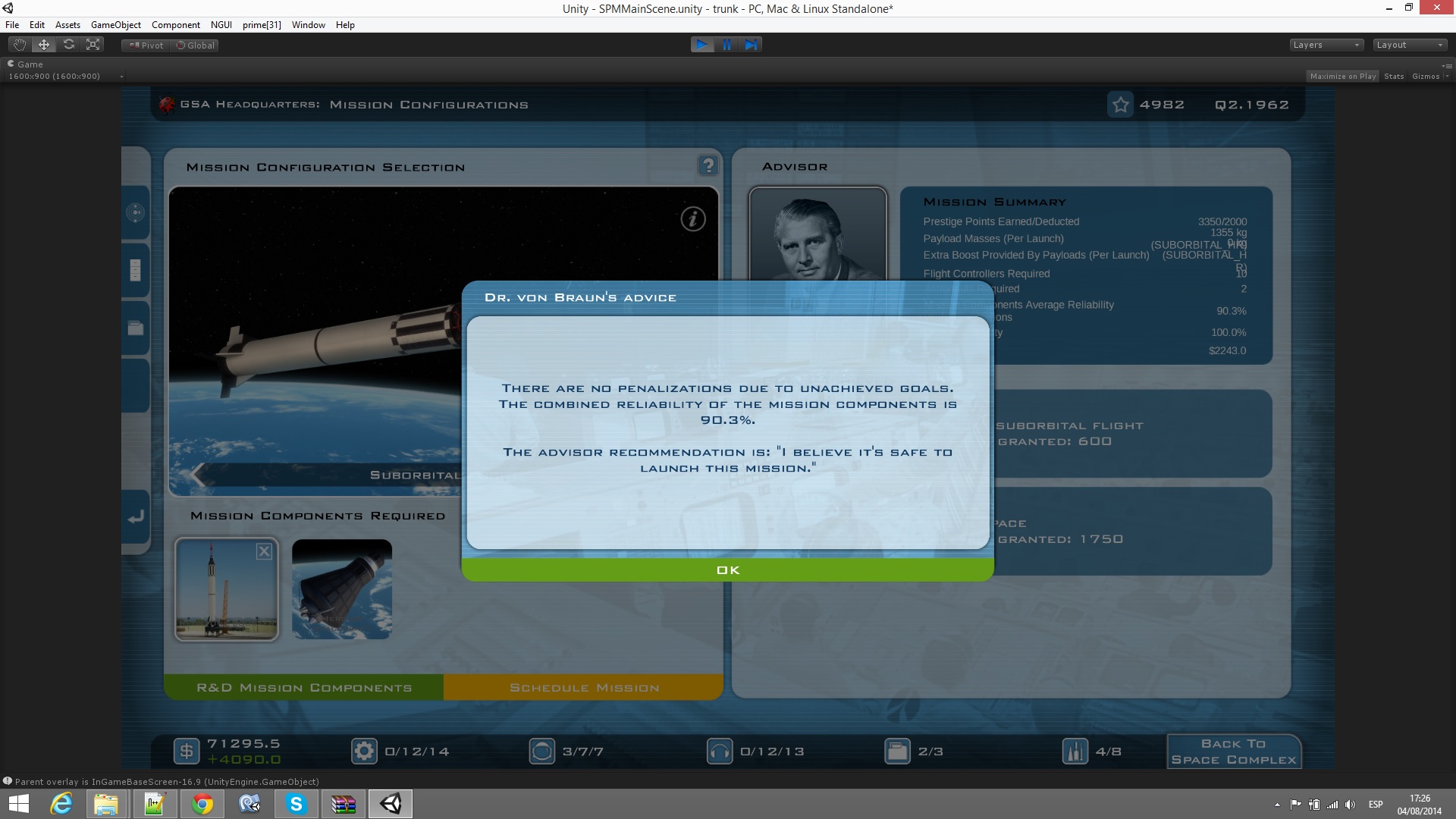Click the prestige star icon

[x=1120, y=105]
